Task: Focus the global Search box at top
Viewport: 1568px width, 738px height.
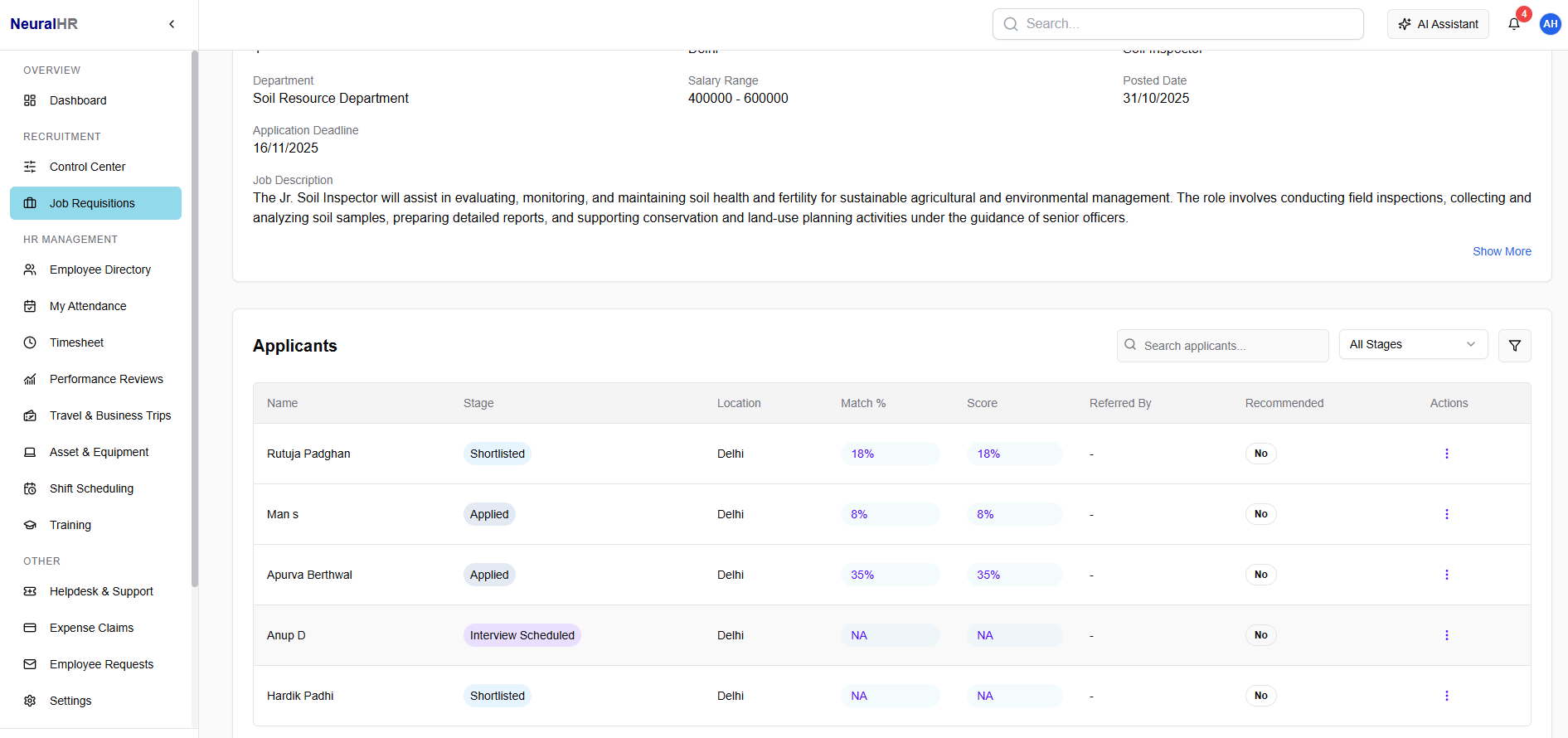Action: (x=1177, y=24)
